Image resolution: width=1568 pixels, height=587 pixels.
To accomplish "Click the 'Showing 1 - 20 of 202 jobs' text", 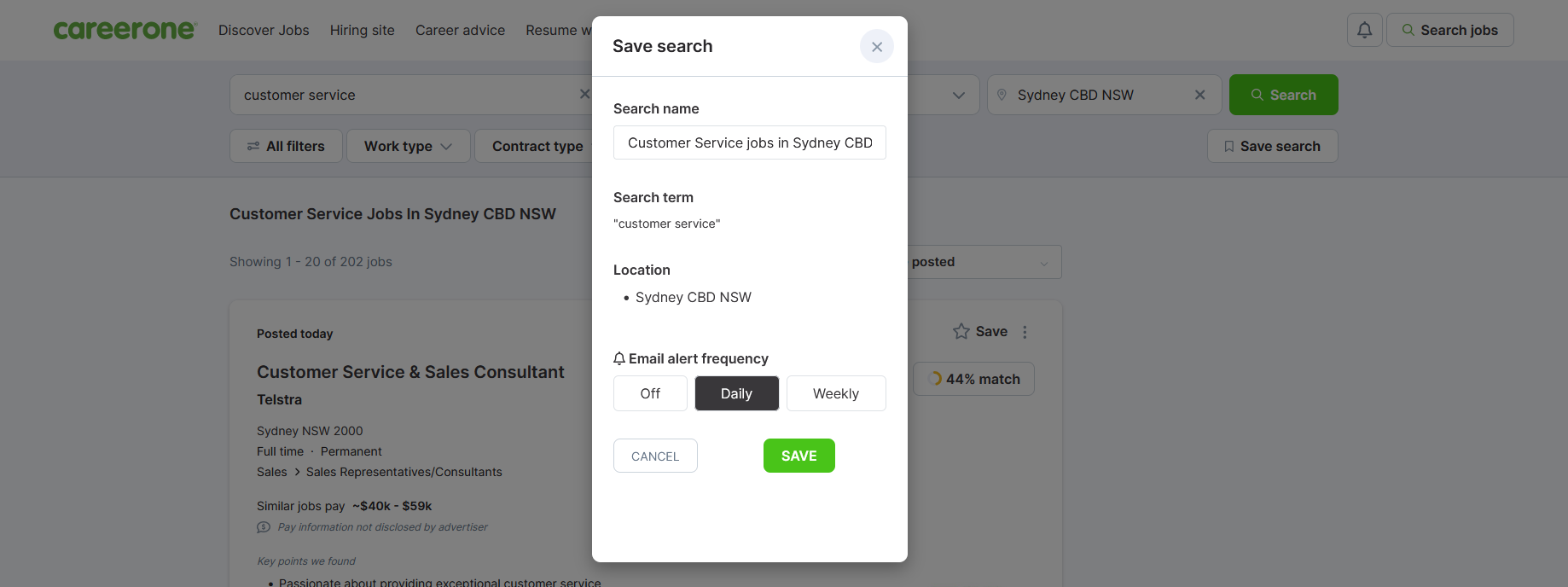I will click(311, 262).
